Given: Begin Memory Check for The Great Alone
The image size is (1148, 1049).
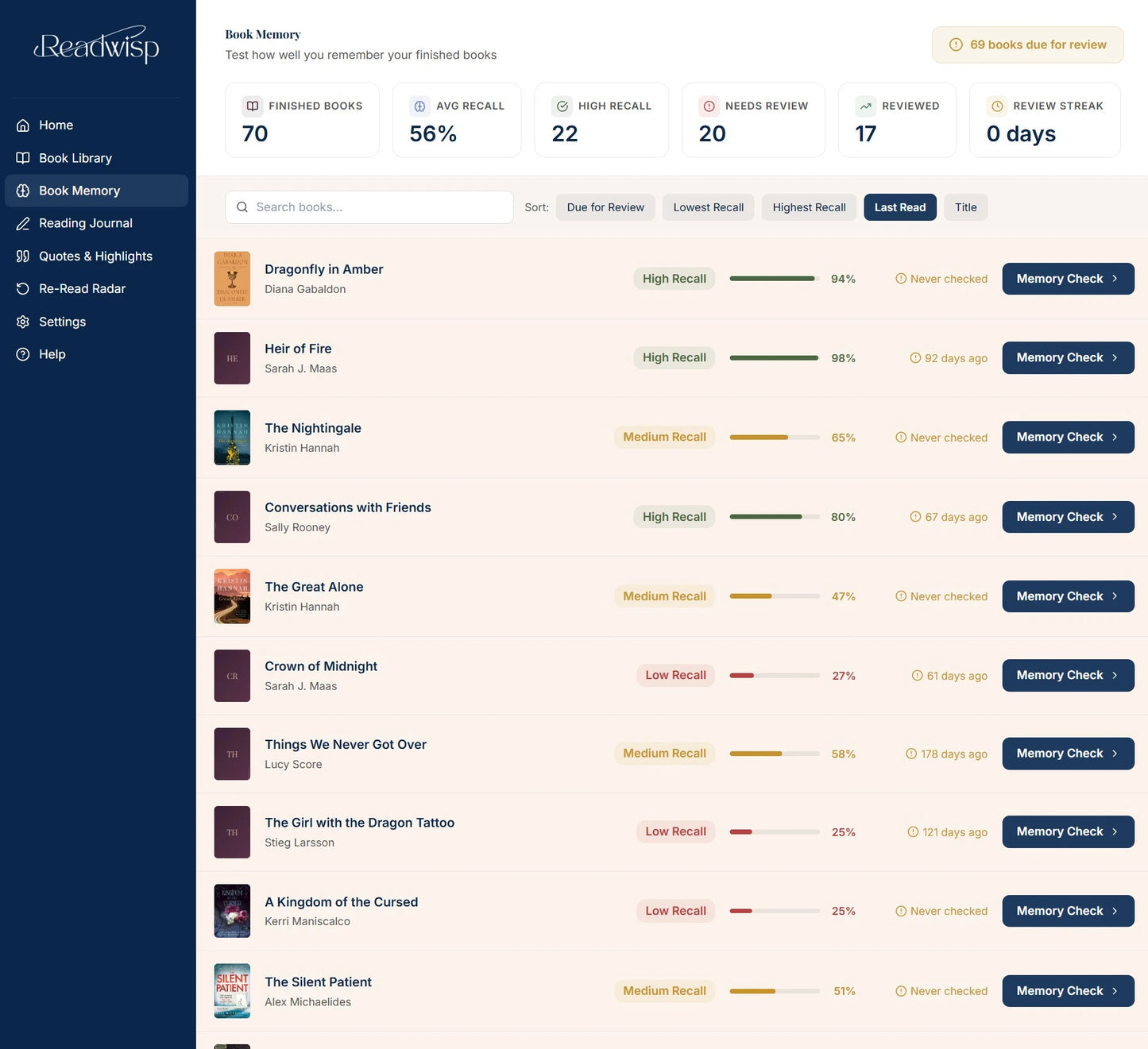Looking at the screenshot, I should coord(1069,596).
